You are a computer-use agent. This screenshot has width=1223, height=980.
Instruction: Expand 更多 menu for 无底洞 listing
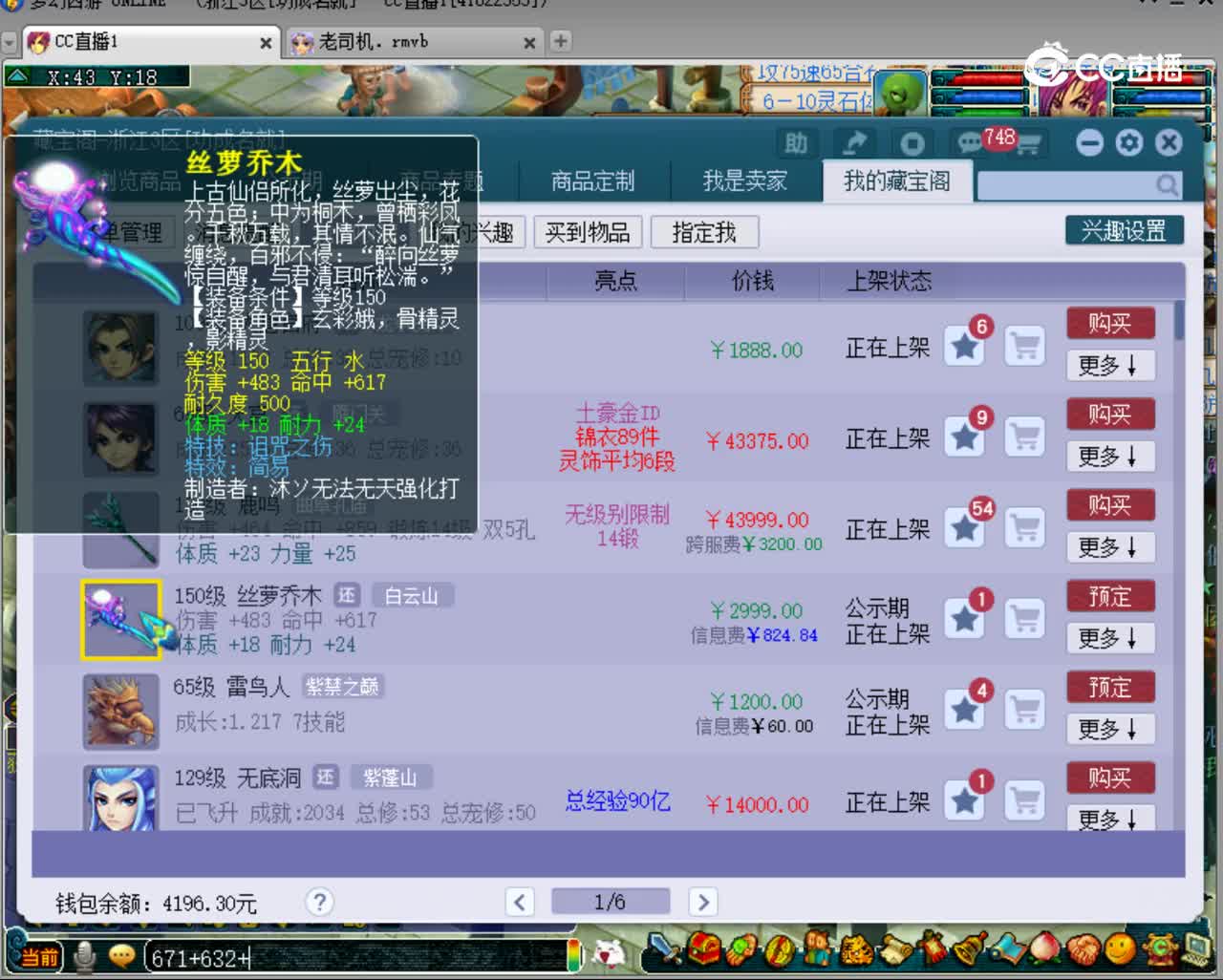[x=1110, y=819]
